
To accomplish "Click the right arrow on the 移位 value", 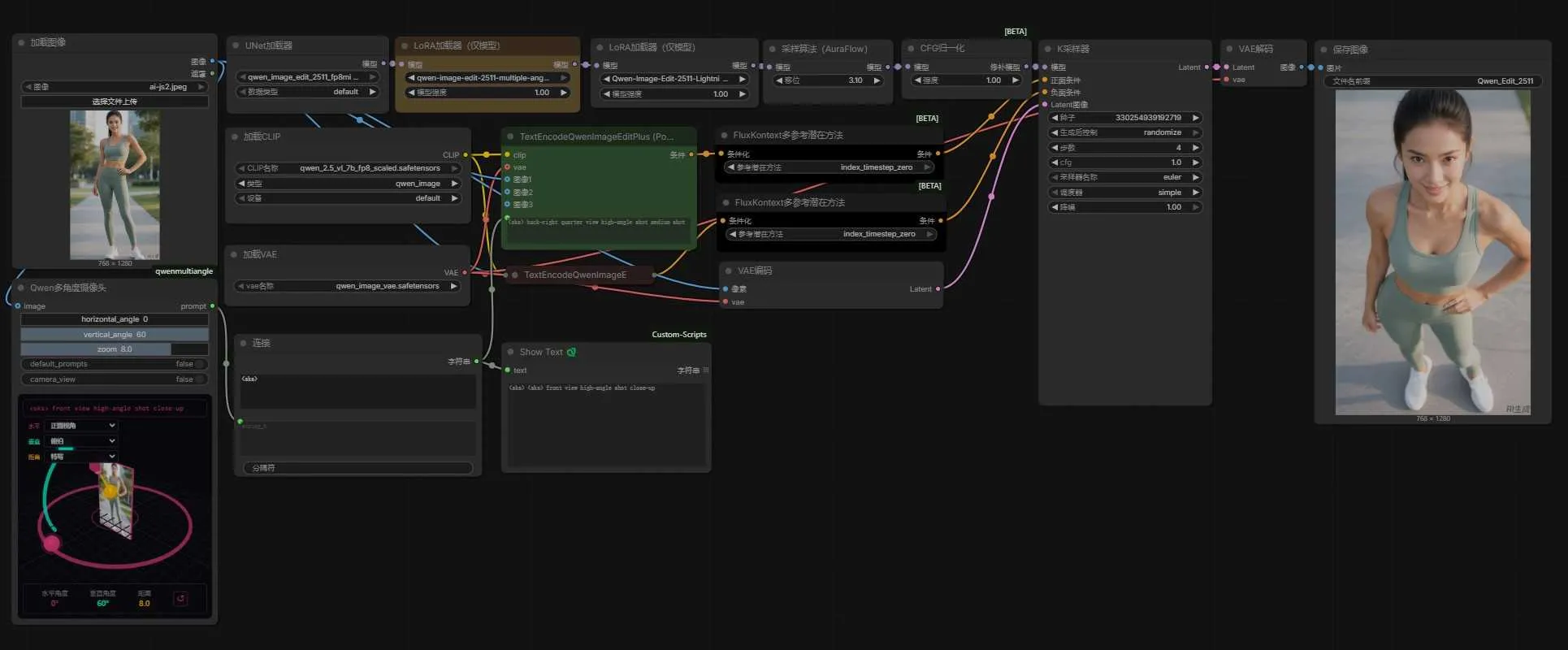I will click(x=877, y=80).
